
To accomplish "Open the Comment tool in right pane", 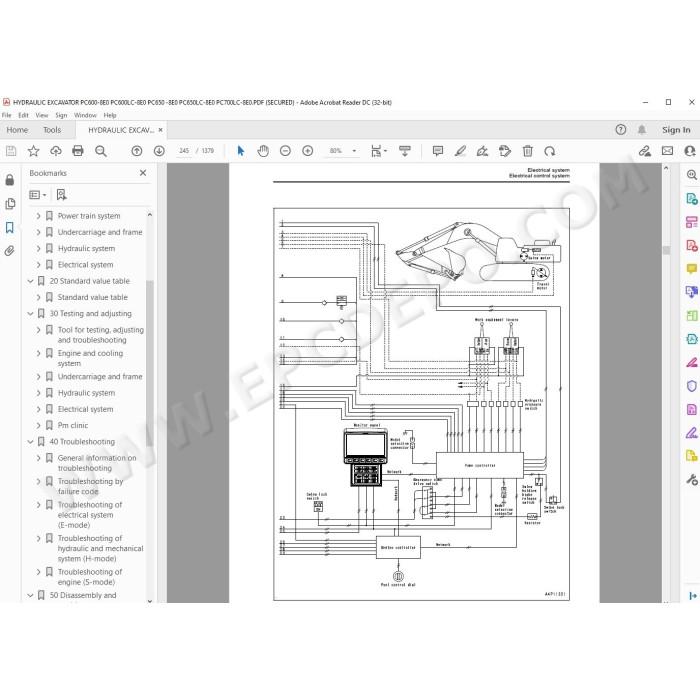I will (692, 268).
